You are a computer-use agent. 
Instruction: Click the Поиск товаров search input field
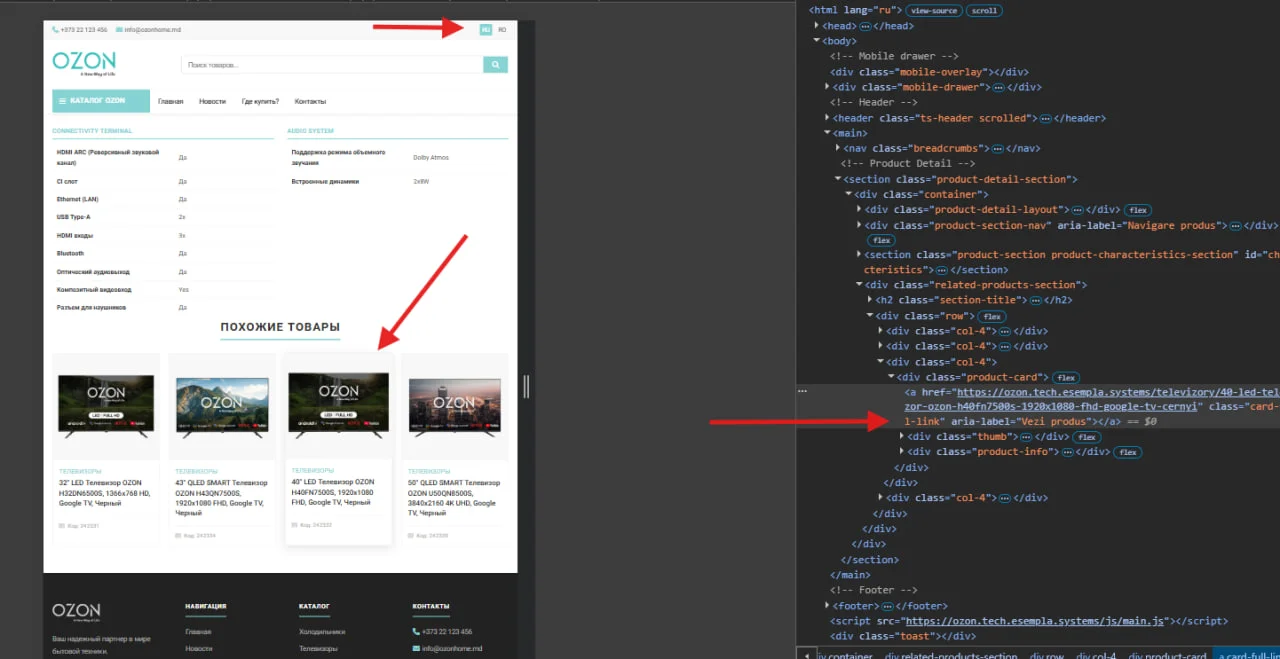(332, 65)
